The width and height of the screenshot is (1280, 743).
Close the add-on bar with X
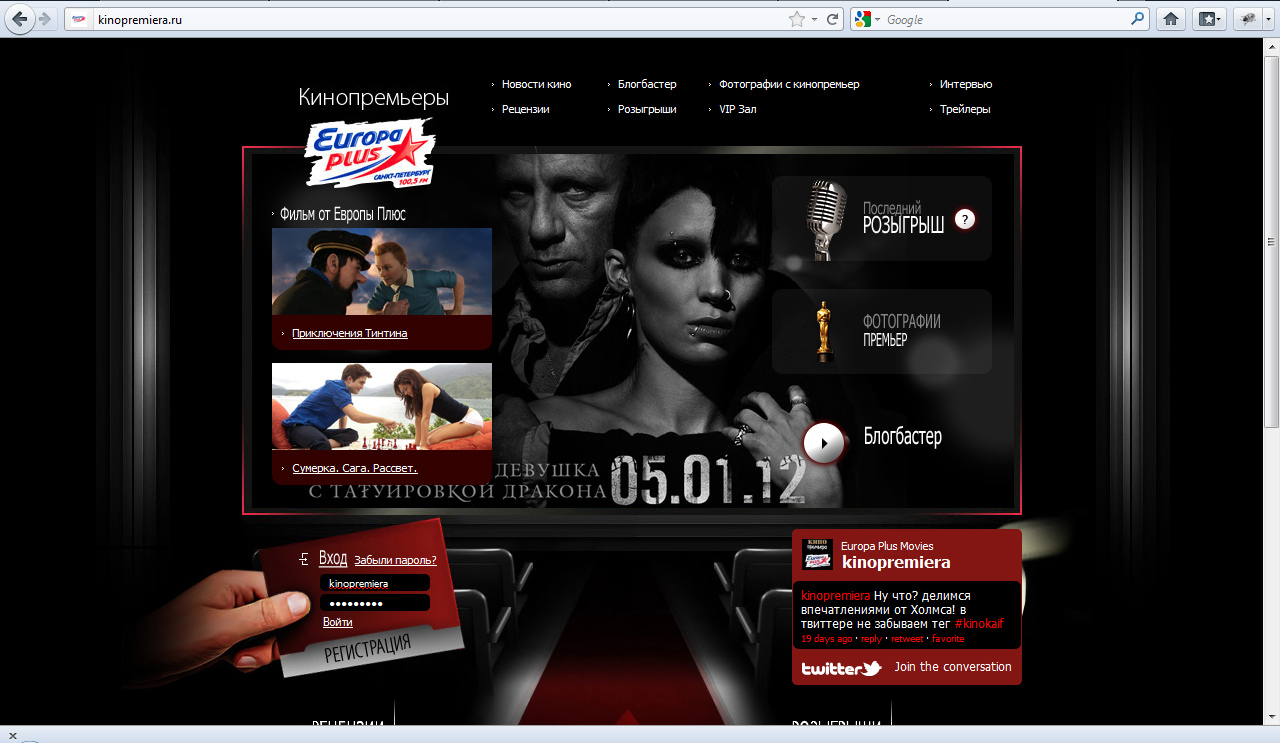pyautogui.click(x=11, y=736)
